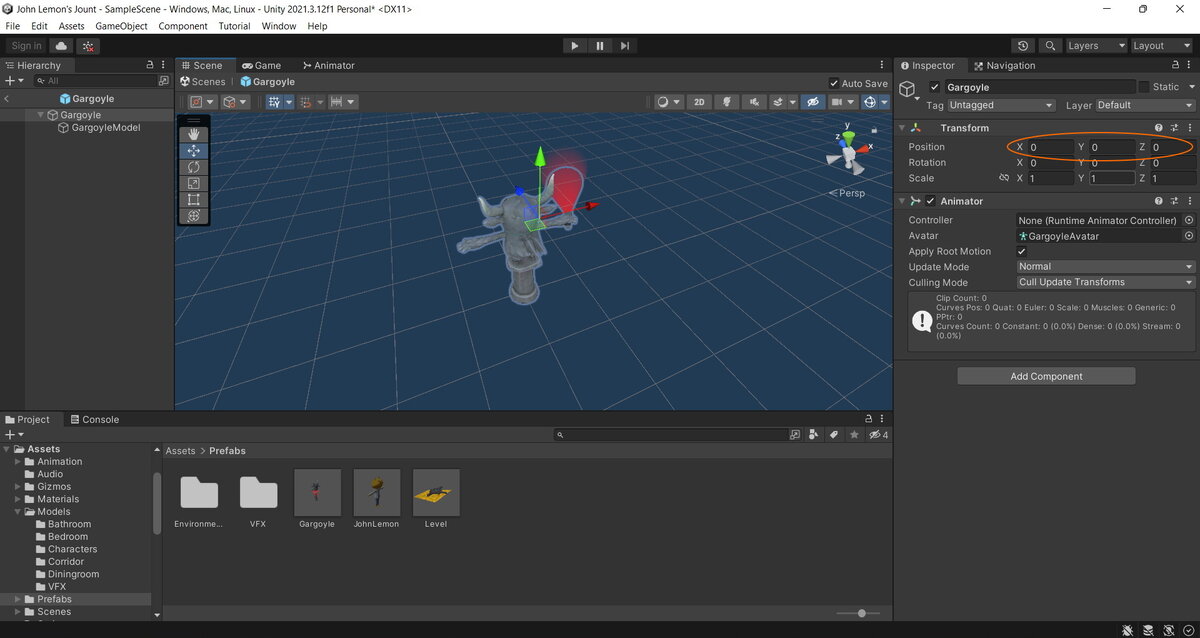Select the Rect tool in Scene view
This screenshot has height=638, width=1200.
194,199
